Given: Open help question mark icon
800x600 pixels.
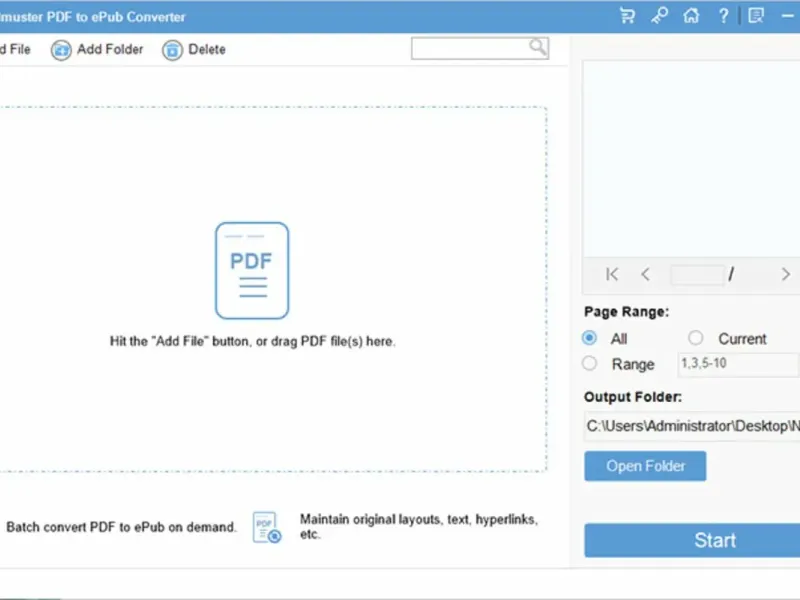Looking at the screenshot, I should tap(723, 16).
